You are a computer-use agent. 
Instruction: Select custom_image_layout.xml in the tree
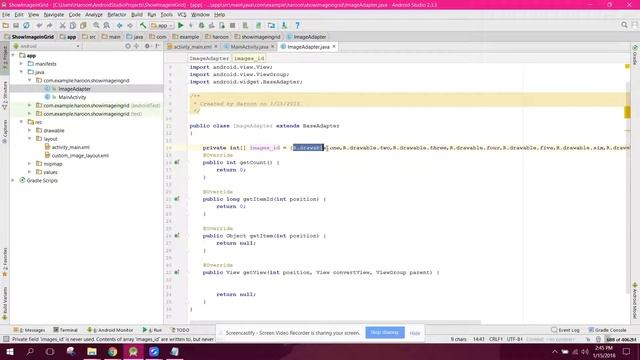pyautogui.click(x=80, y=156)
